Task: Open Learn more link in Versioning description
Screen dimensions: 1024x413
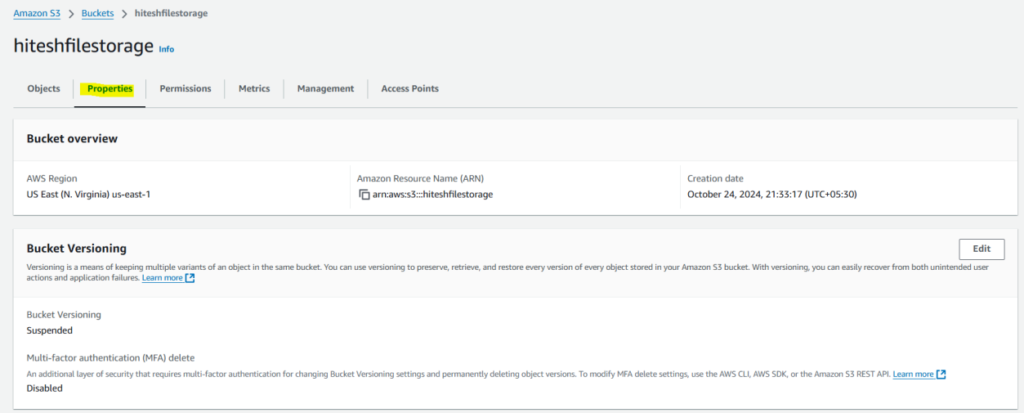Action: pos(162,278)
